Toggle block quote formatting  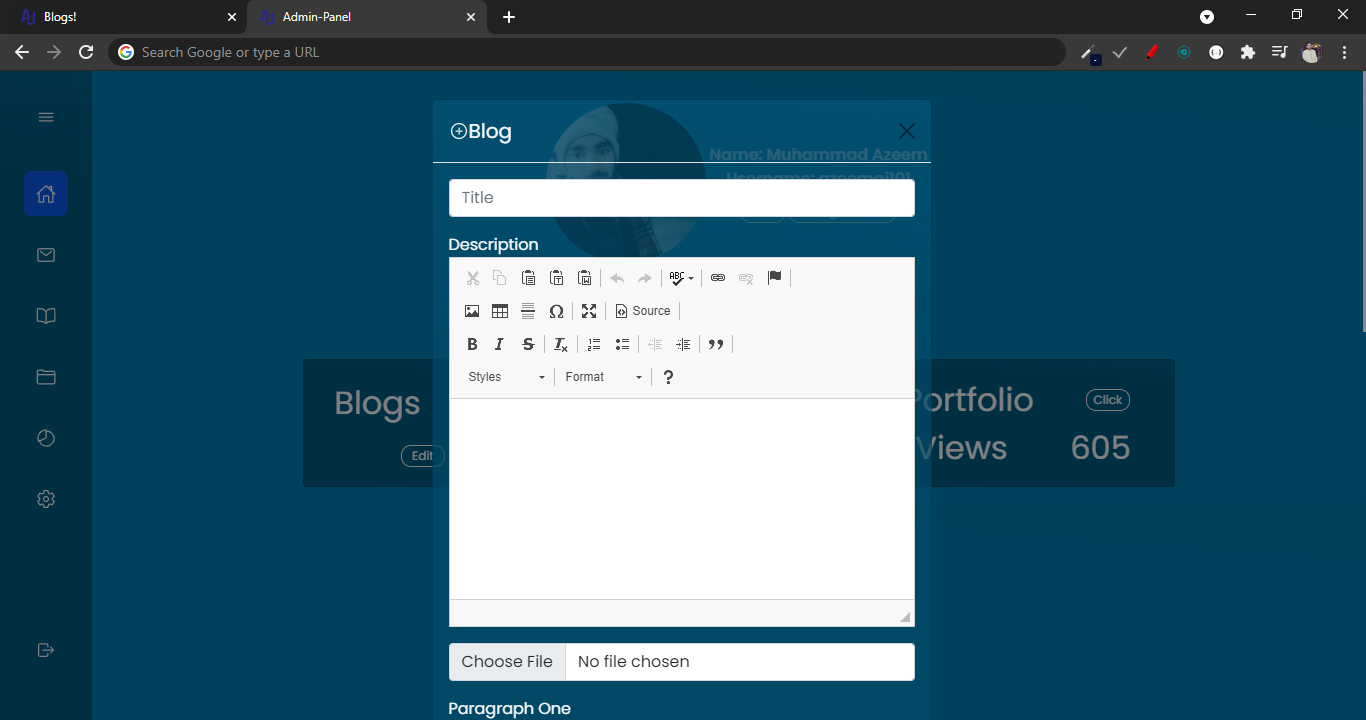coord(716,344)
